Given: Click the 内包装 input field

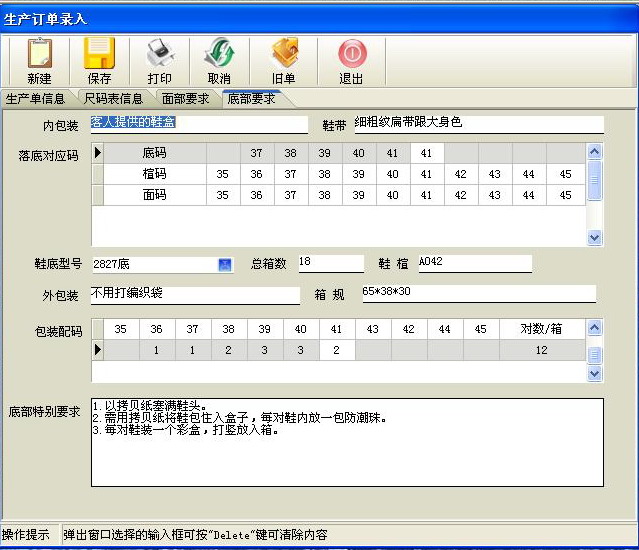Looking at the screenshot, I should pos(199,124).
